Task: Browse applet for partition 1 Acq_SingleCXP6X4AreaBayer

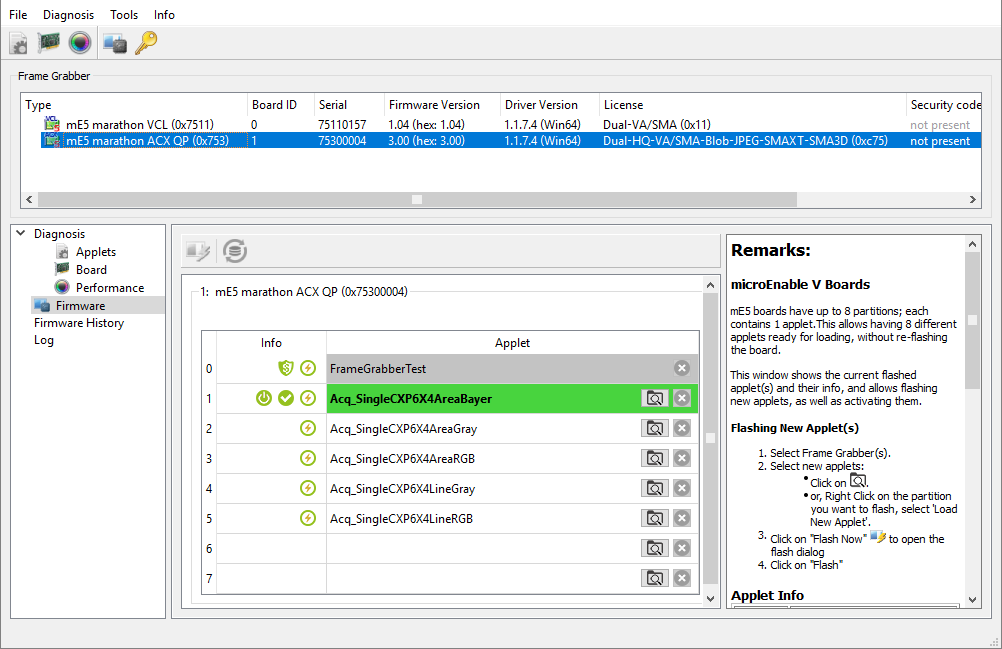Action: click(x=654, y=399)
